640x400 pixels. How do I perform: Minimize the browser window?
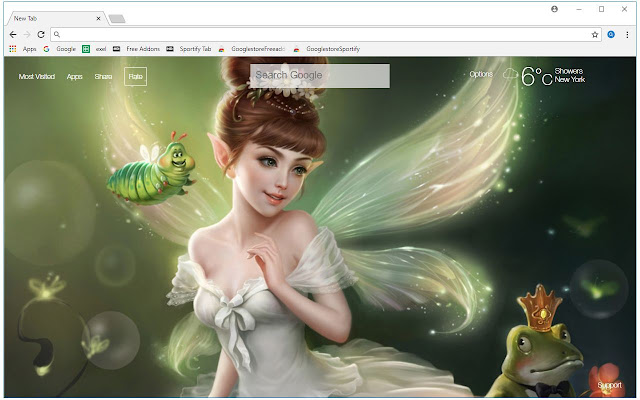click(x=579, y=9)
